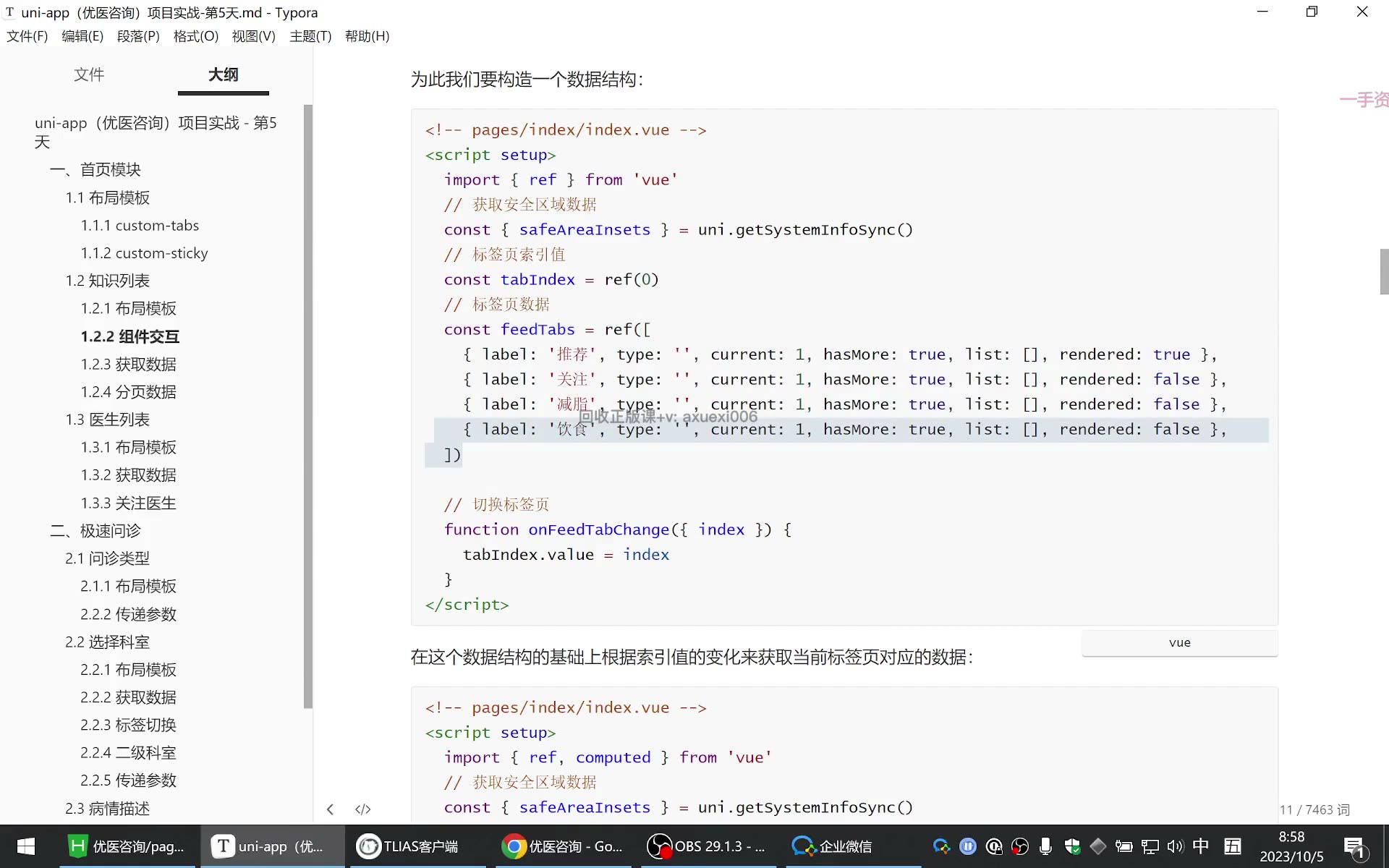1389x868 pixels.
Task: Open 企业微信 from the taskbar
Action: coord(832,846)
